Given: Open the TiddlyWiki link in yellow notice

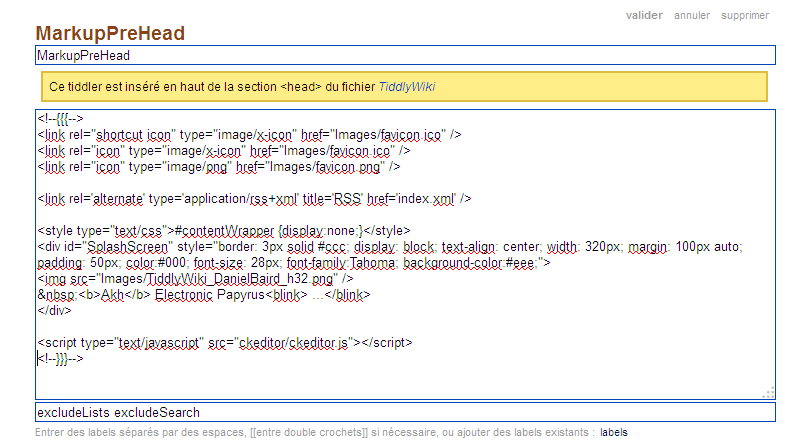Looking at the screenshot, I should point(407,87).
